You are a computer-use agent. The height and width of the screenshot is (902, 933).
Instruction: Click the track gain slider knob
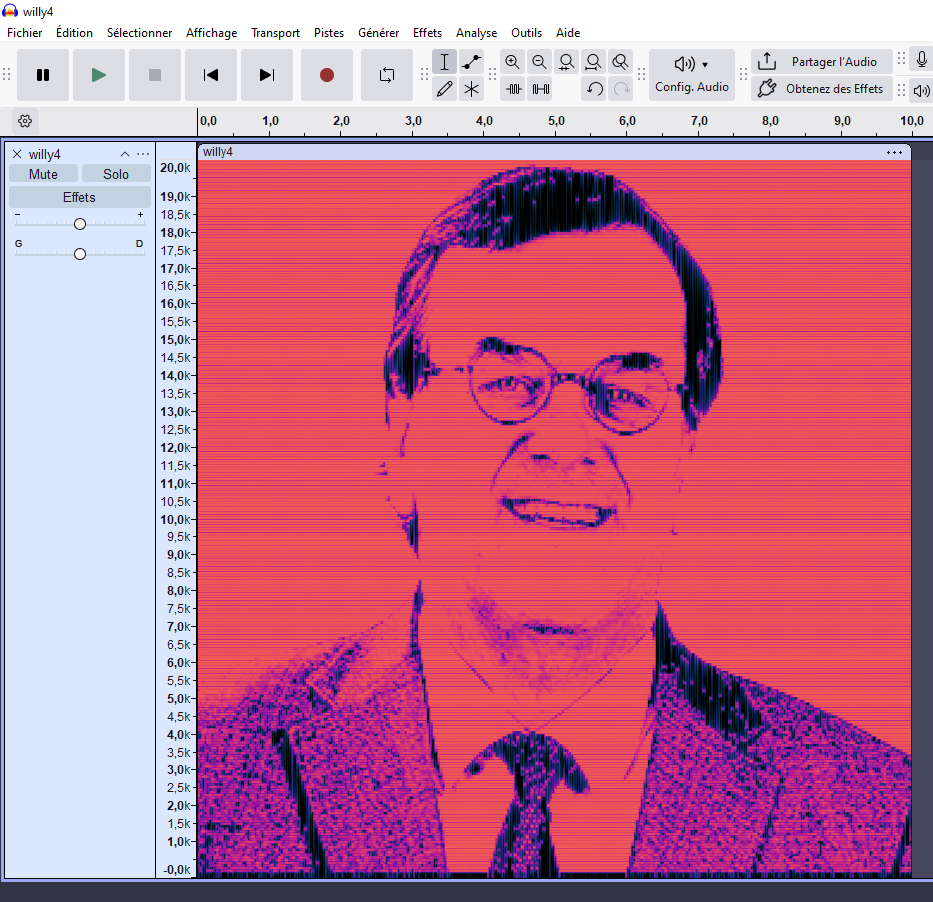pos(80,224)
